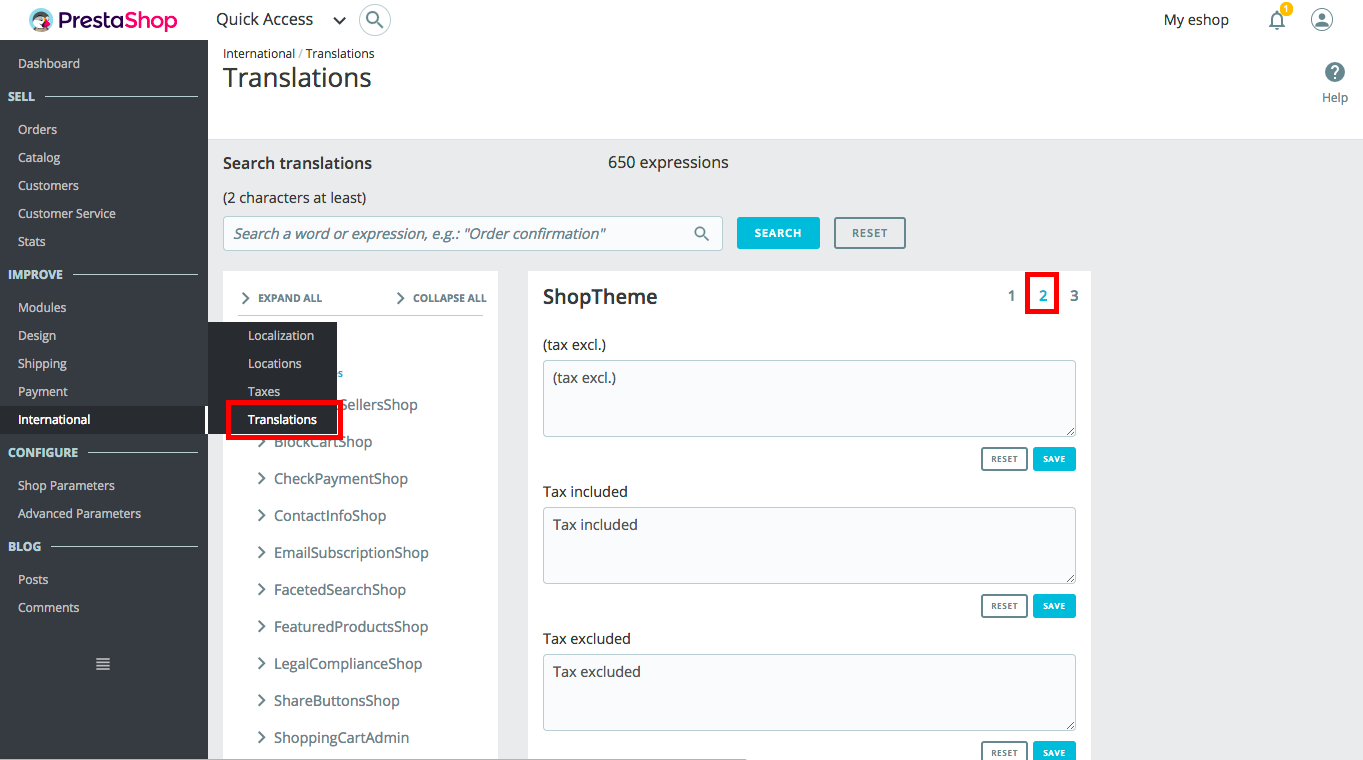Screen dimensions: 1363x760
Task: Collapse all translation tree nodes
Action: [441, 298]
